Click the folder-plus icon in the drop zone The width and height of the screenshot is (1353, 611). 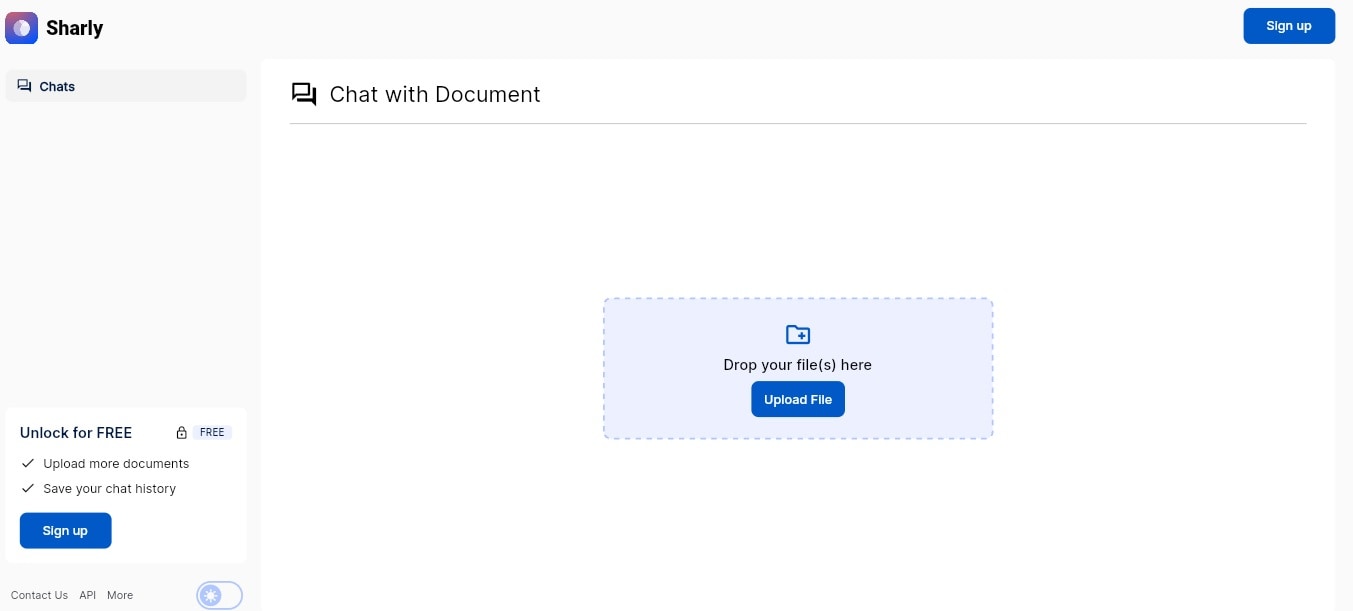(798, 334)
